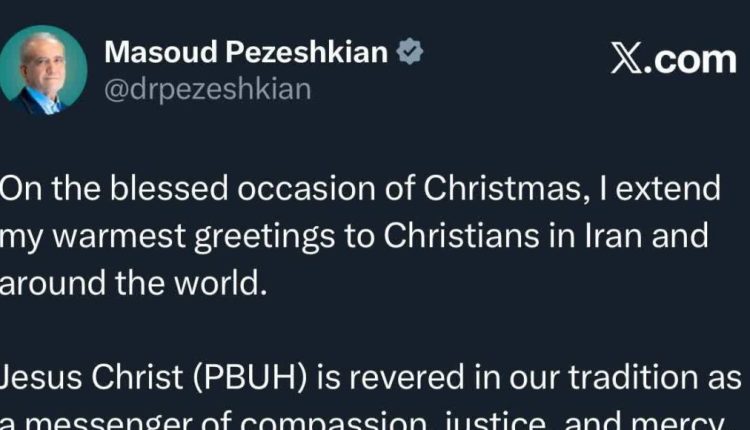Open Masoud Pezeshkian's profile picture
This screenshot has width=750, height=430.
(42, 70)
